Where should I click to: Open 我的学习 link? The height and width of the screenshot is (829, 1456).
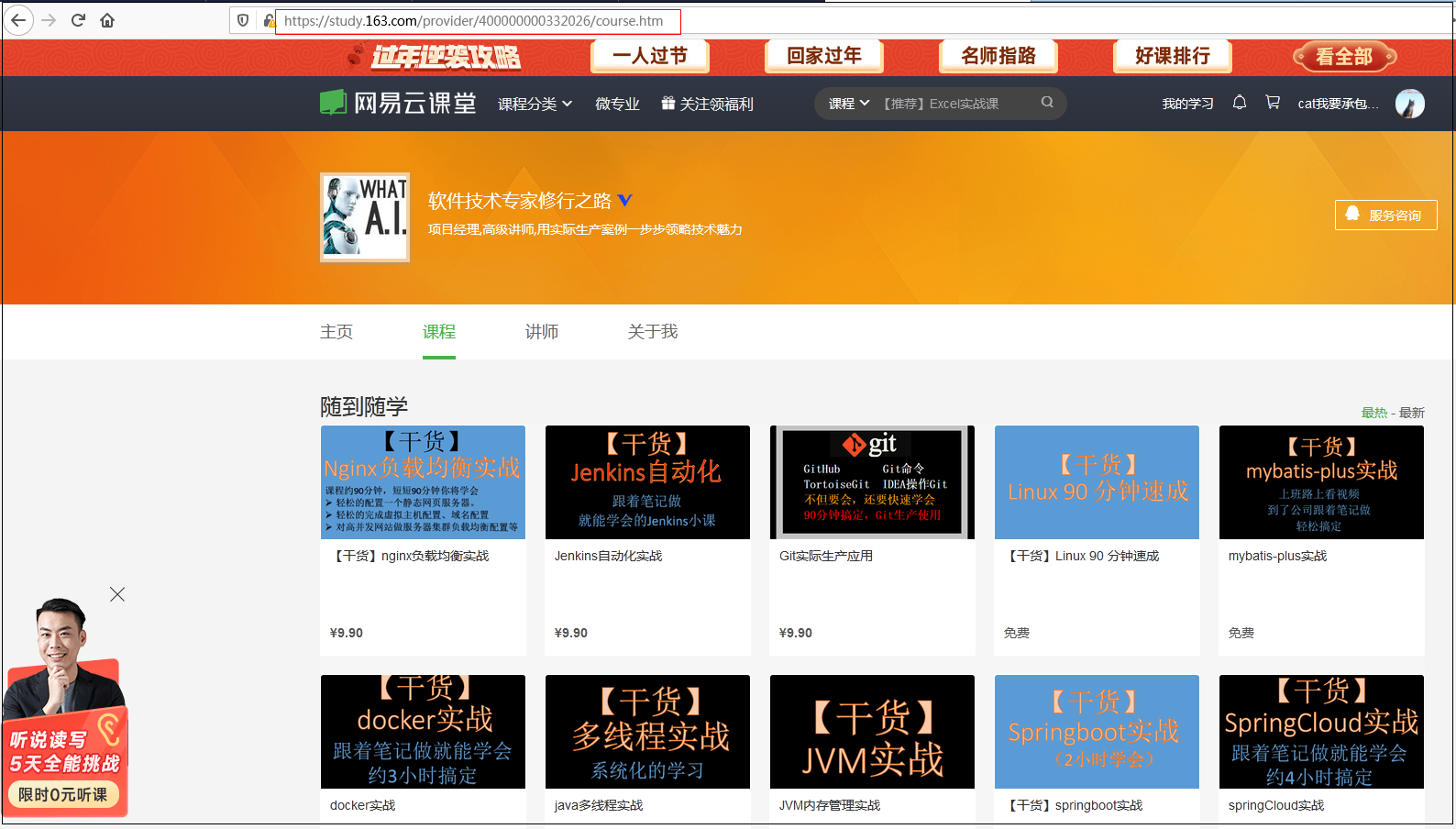click(x=1187, y=104)
